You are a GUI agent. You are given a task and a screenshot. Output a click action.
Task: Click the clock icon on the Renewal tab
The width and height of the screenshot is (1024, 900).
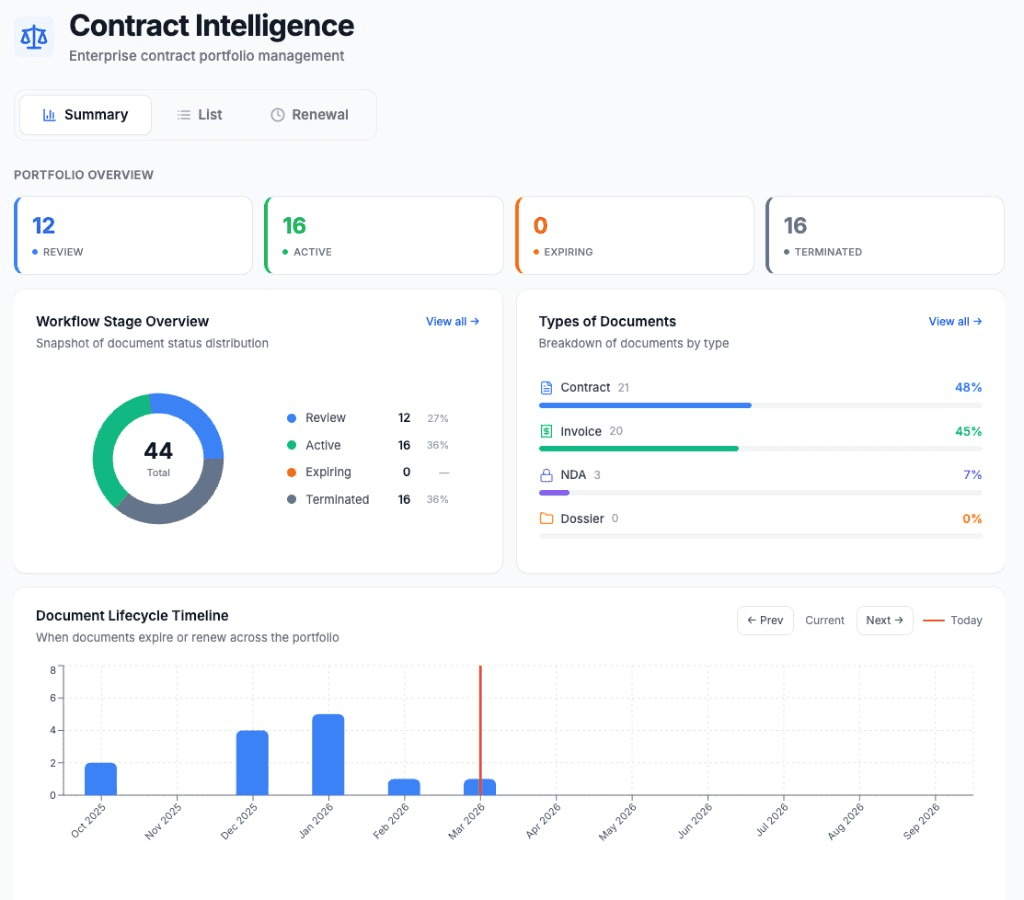point(277,114)
